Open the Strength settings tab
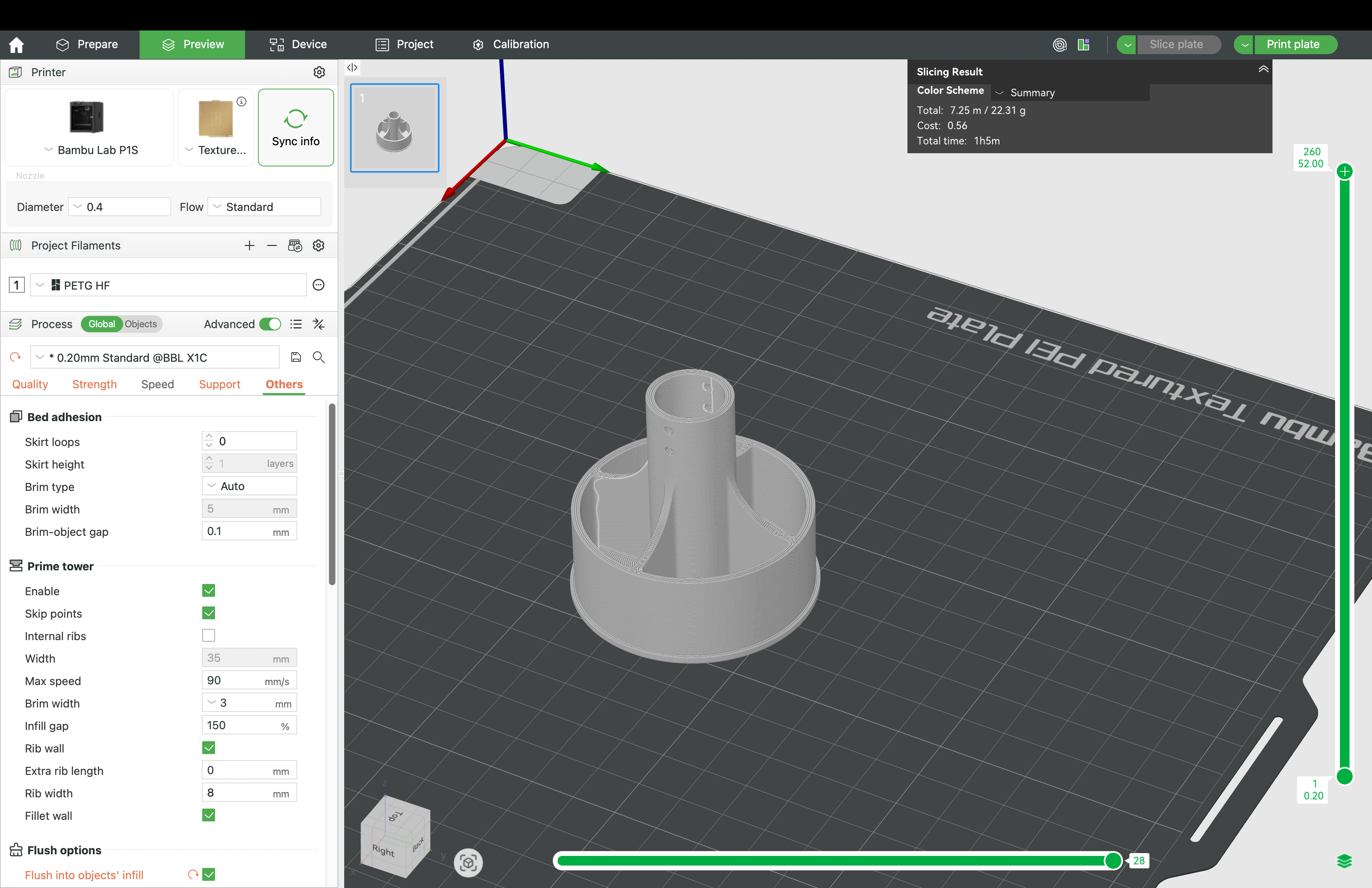 click(94, 384)
